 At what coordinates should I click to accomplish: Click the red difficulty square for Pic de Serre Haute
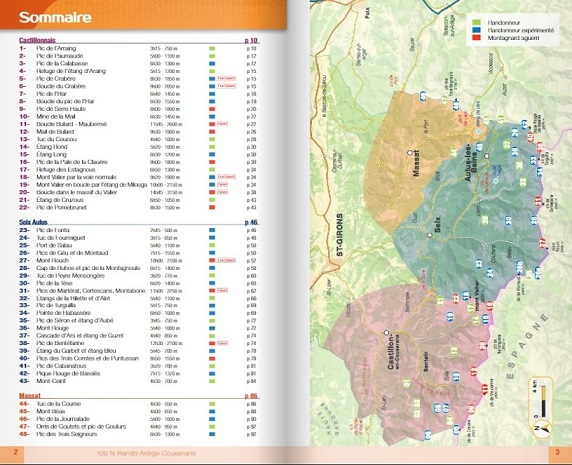coord(212,109)
